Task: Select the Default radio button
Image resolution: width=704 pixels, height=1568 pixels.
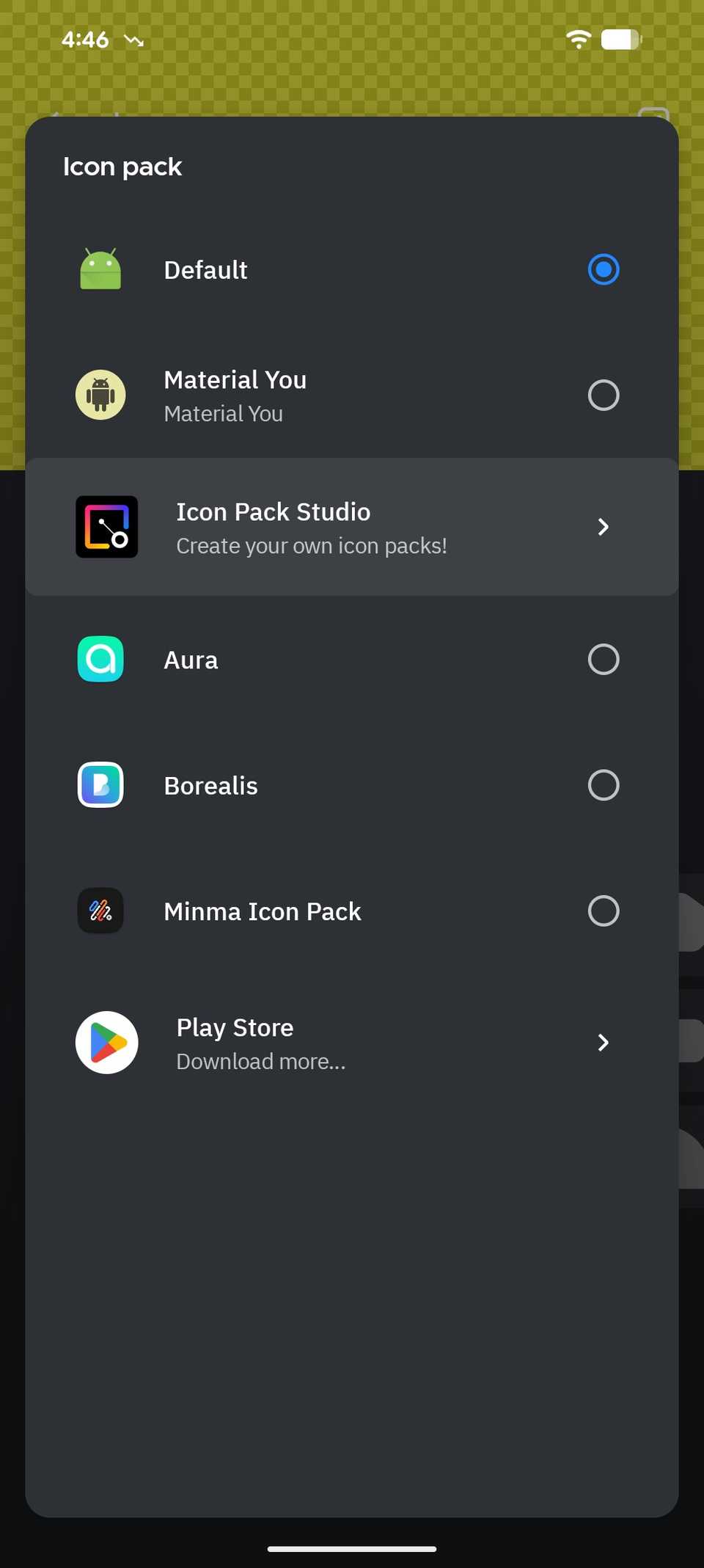Action: [604, 269]
